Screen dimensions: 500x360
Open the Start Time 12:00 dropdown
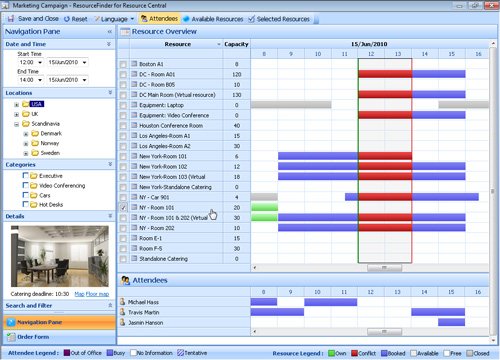(x=40, y=62)
